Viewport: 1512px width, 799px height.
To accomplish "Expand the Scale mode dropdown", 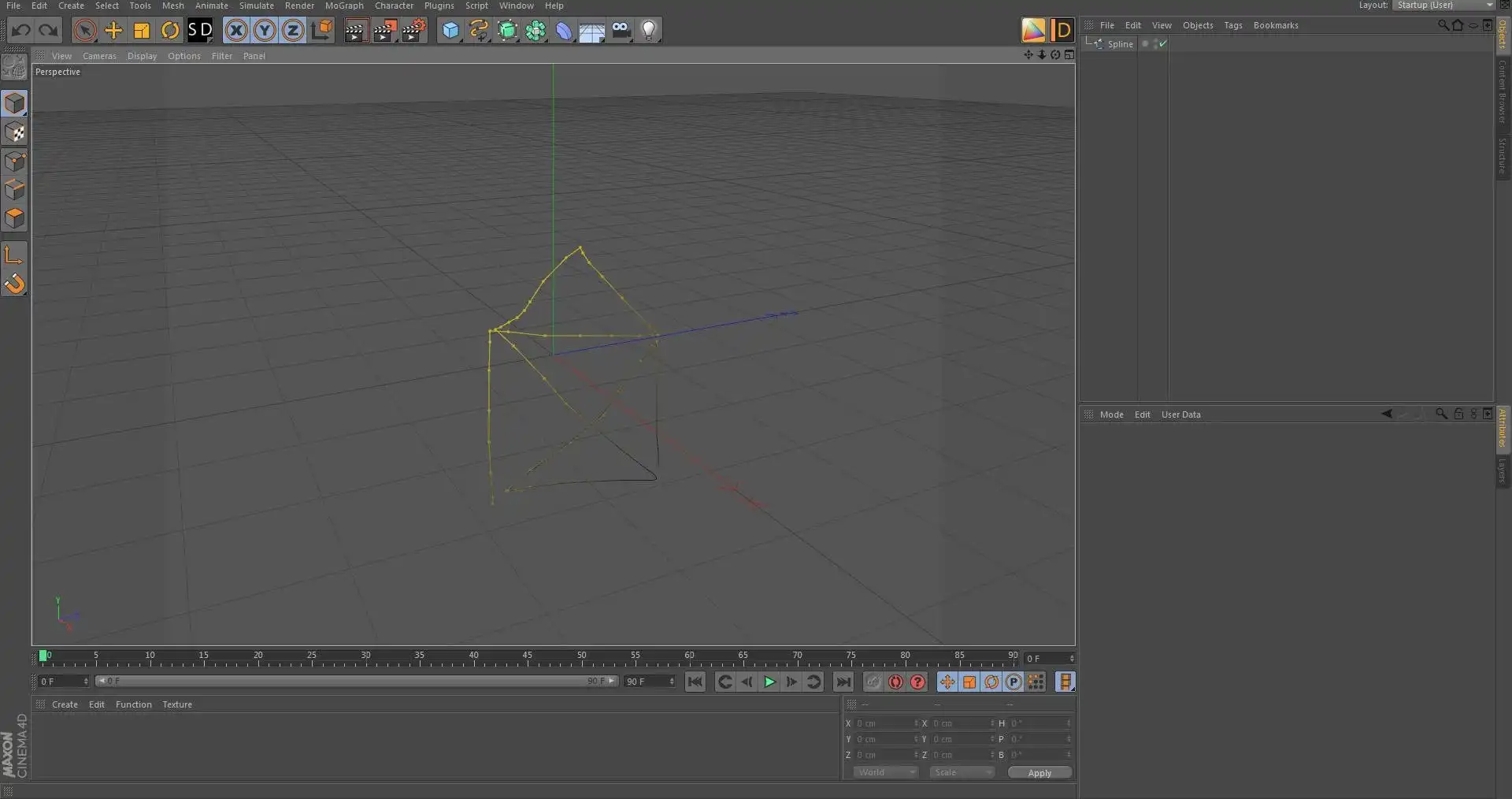I will click(962, 773).
